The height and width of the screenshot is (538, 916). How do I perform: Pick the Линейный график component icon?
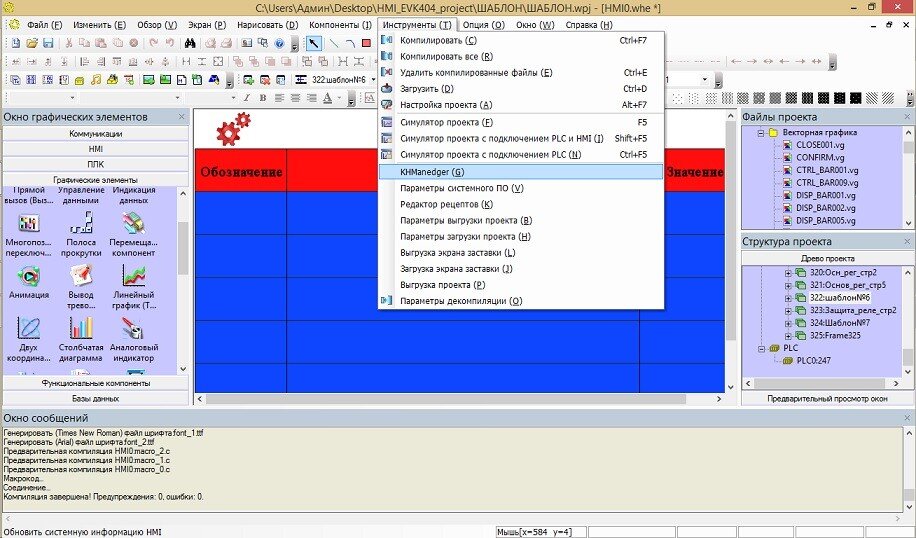pos(133,276)
